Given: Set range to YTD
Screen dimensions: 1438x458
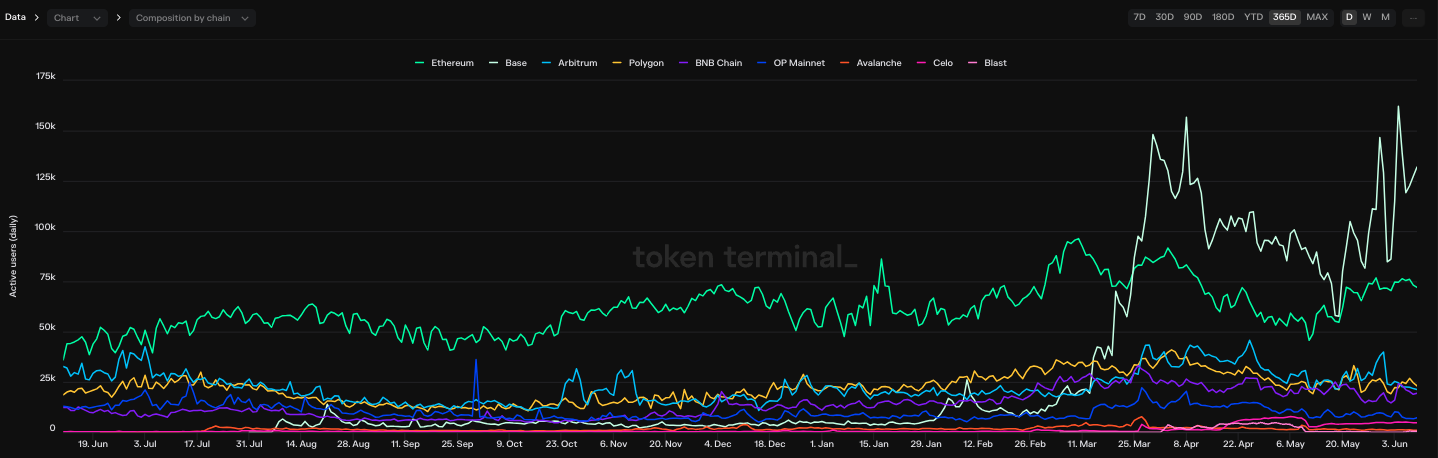Looking at the screenshot, I should 1253,17.
